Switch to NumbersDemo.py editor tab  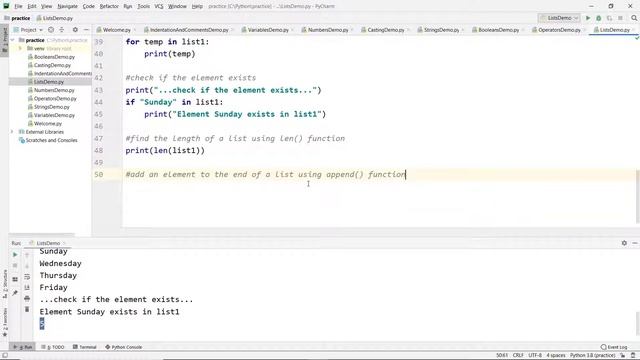pos(328,30)
